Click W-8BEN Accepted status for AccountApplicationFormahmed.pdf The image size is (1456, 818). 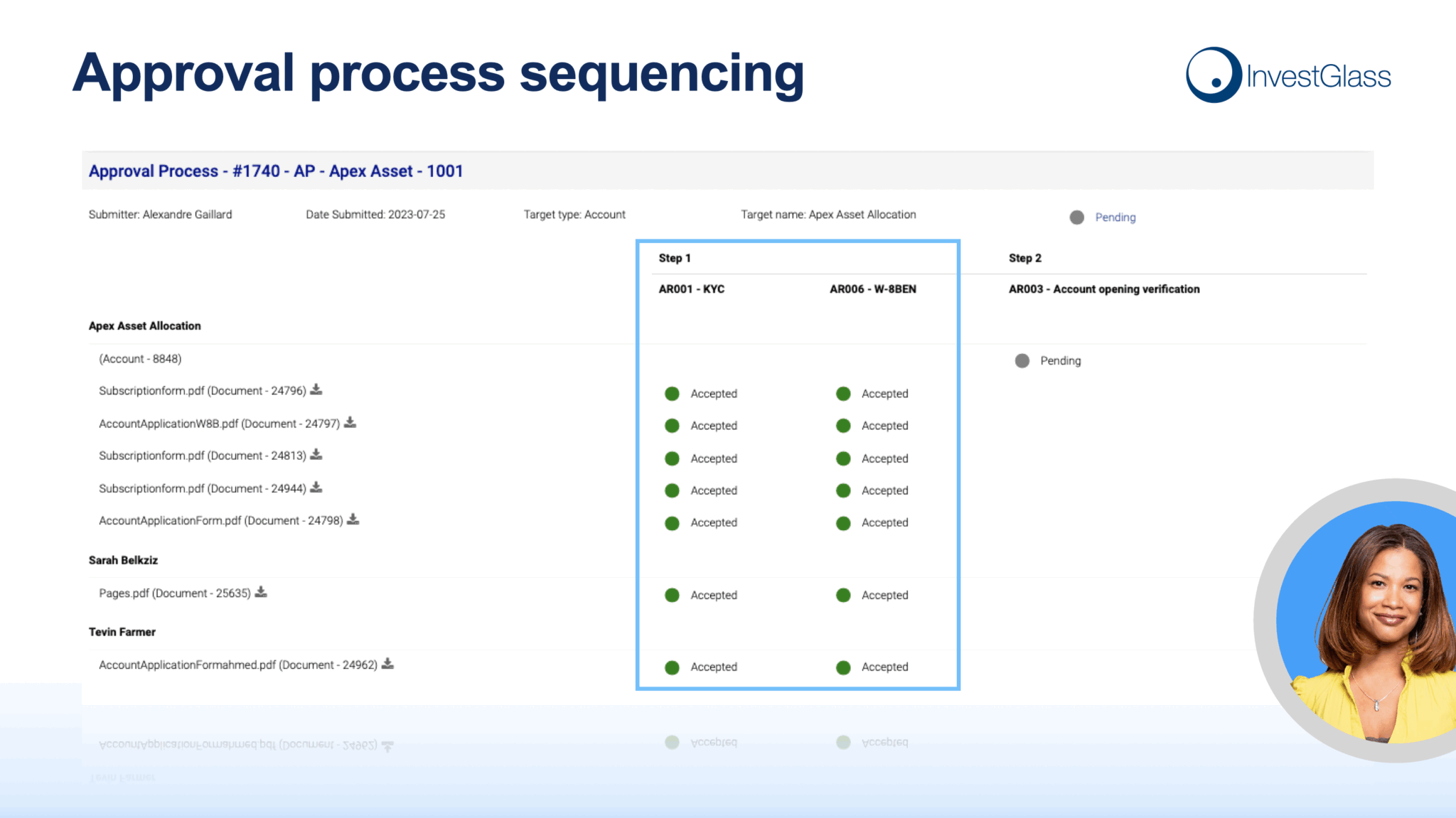pos(872,667)
